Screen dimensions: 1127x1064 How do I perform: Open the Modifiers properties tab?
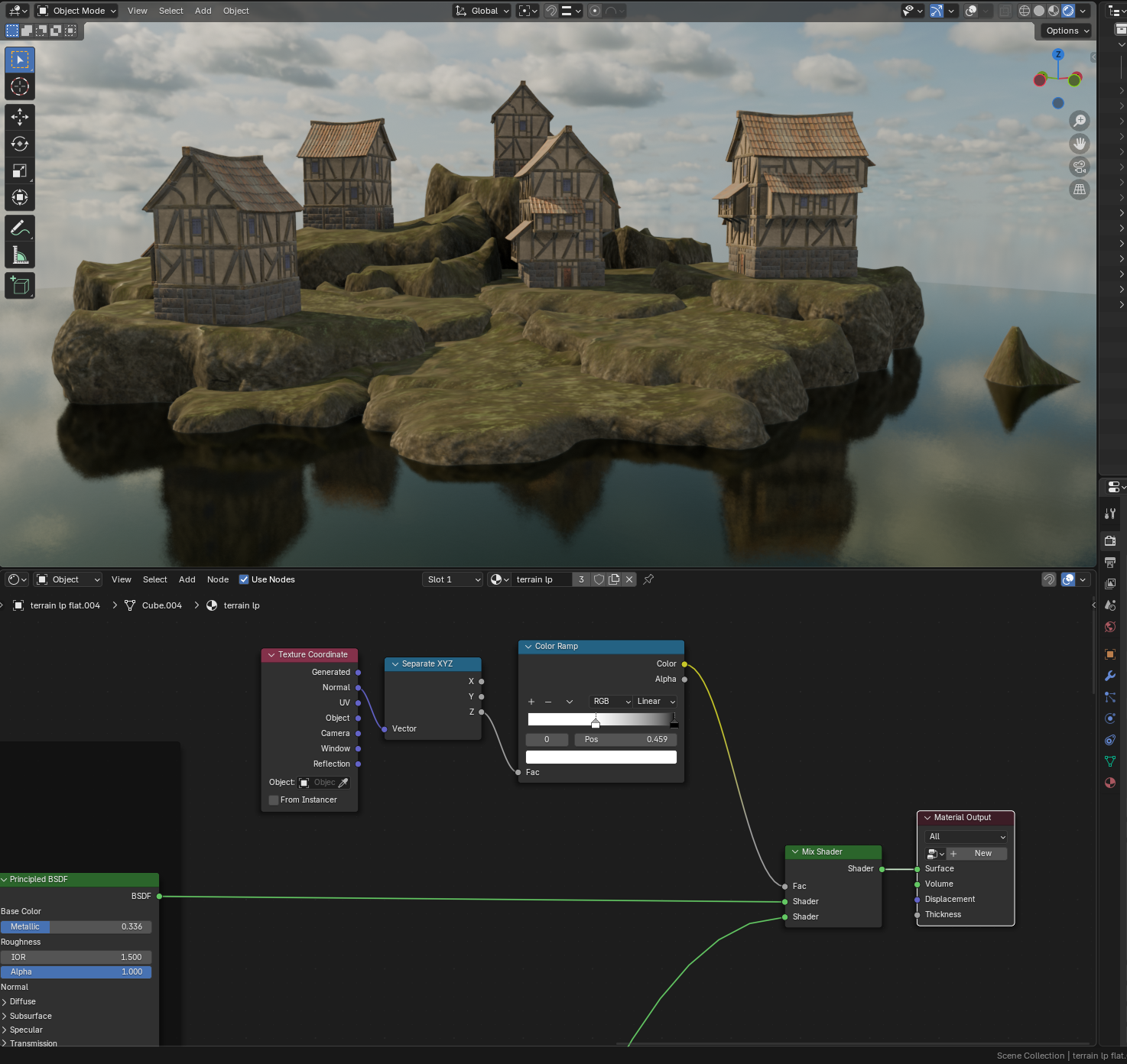tap(1110, 676)
